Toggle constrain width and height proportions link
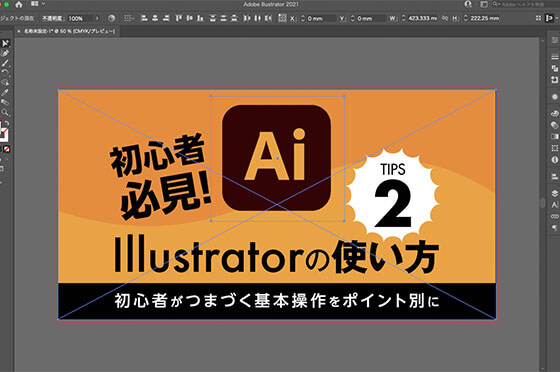Screen dimensions: 560x372 tap(445, 18)
